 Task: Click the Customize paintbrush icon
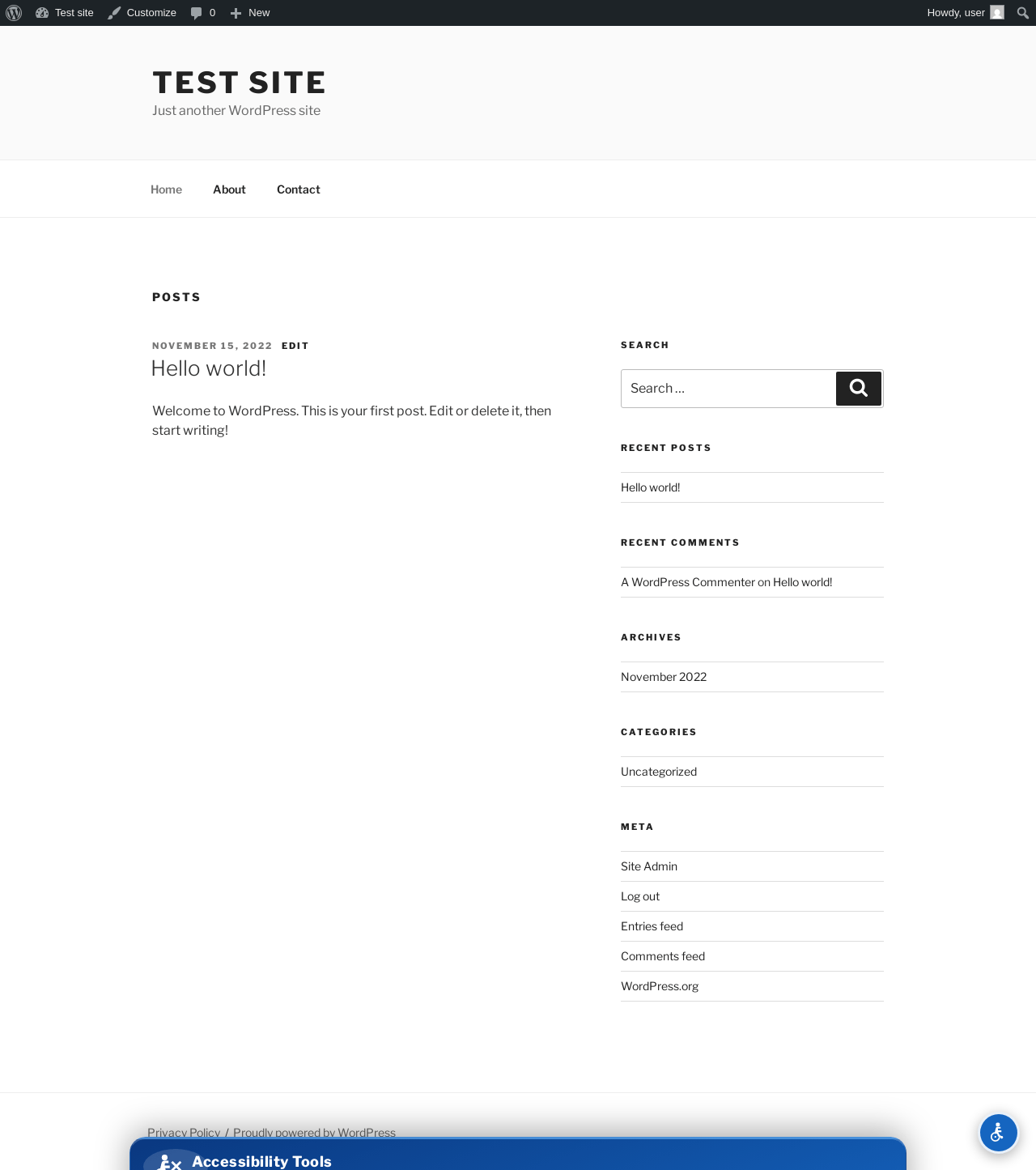114,13
